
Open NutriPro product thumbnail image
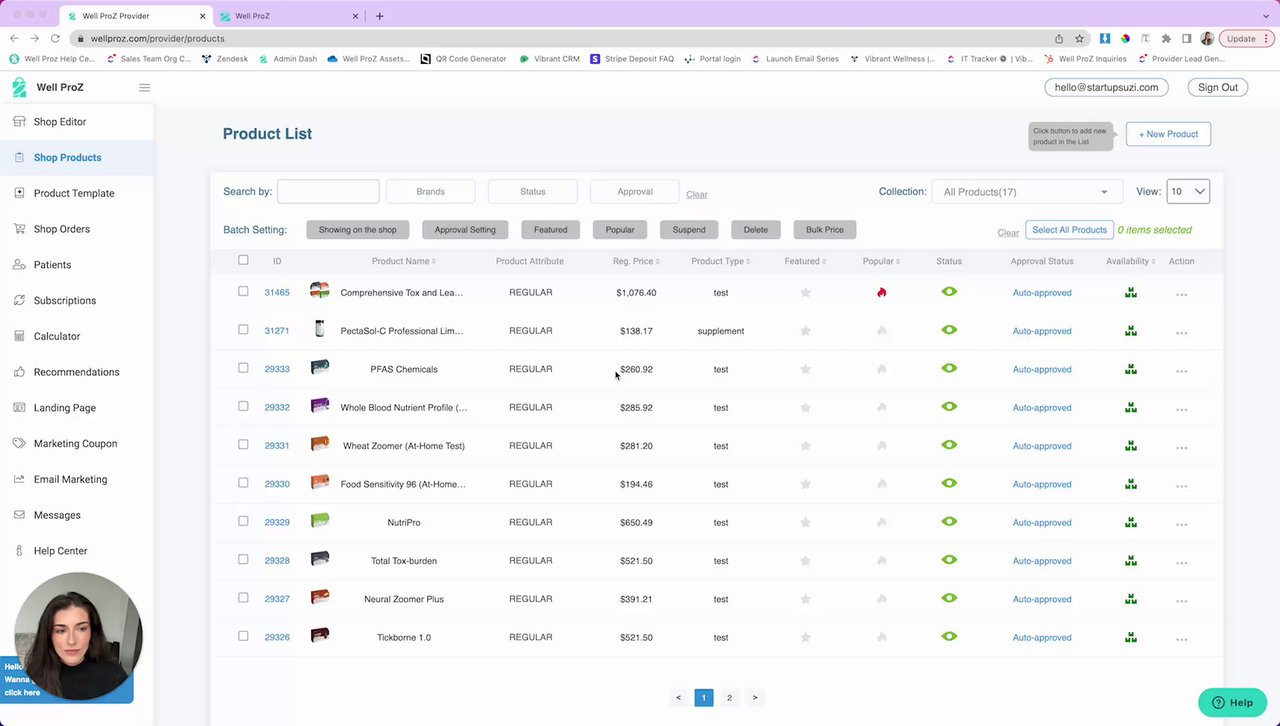point(319,520)
